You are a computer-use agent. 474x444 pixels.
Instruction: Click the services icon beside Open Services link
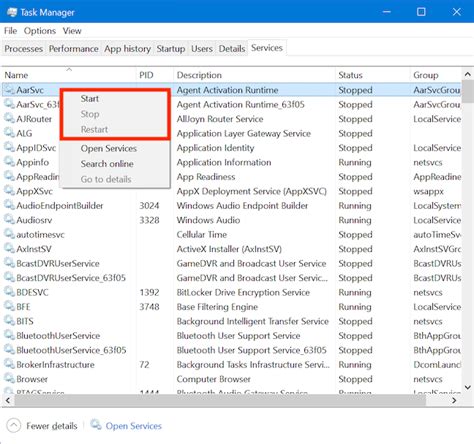96,425
